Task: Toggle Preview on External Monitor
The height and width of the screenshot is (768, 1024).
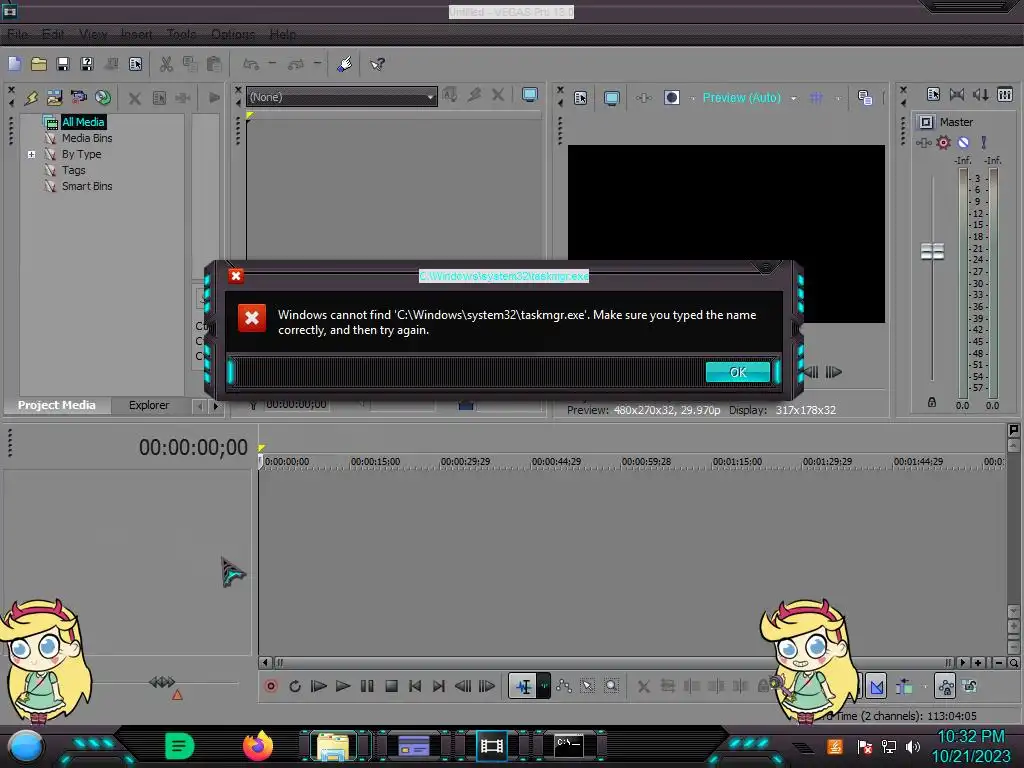Action: tap(611, 98)
